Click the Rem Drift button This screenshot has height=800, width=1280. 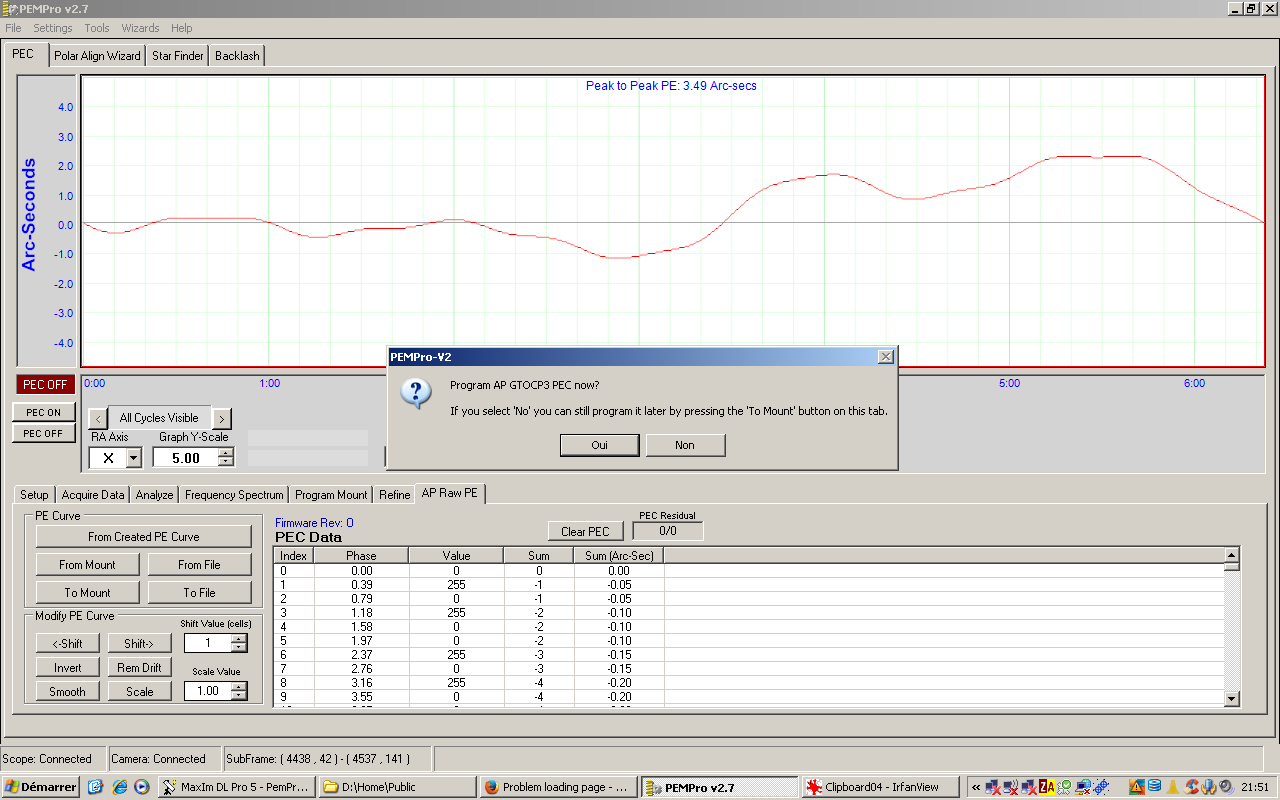[x=139, y=668]
